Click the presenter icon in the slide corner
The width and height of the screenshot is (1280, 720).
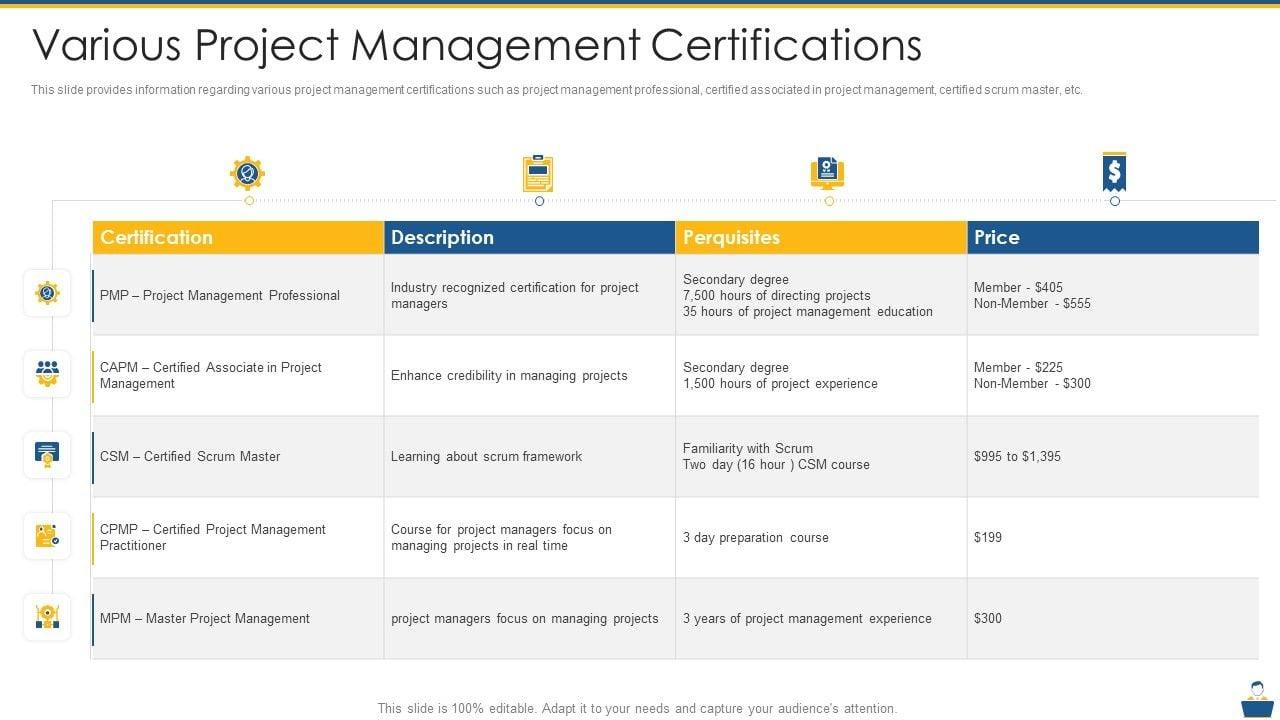(x=1257, y=699)
